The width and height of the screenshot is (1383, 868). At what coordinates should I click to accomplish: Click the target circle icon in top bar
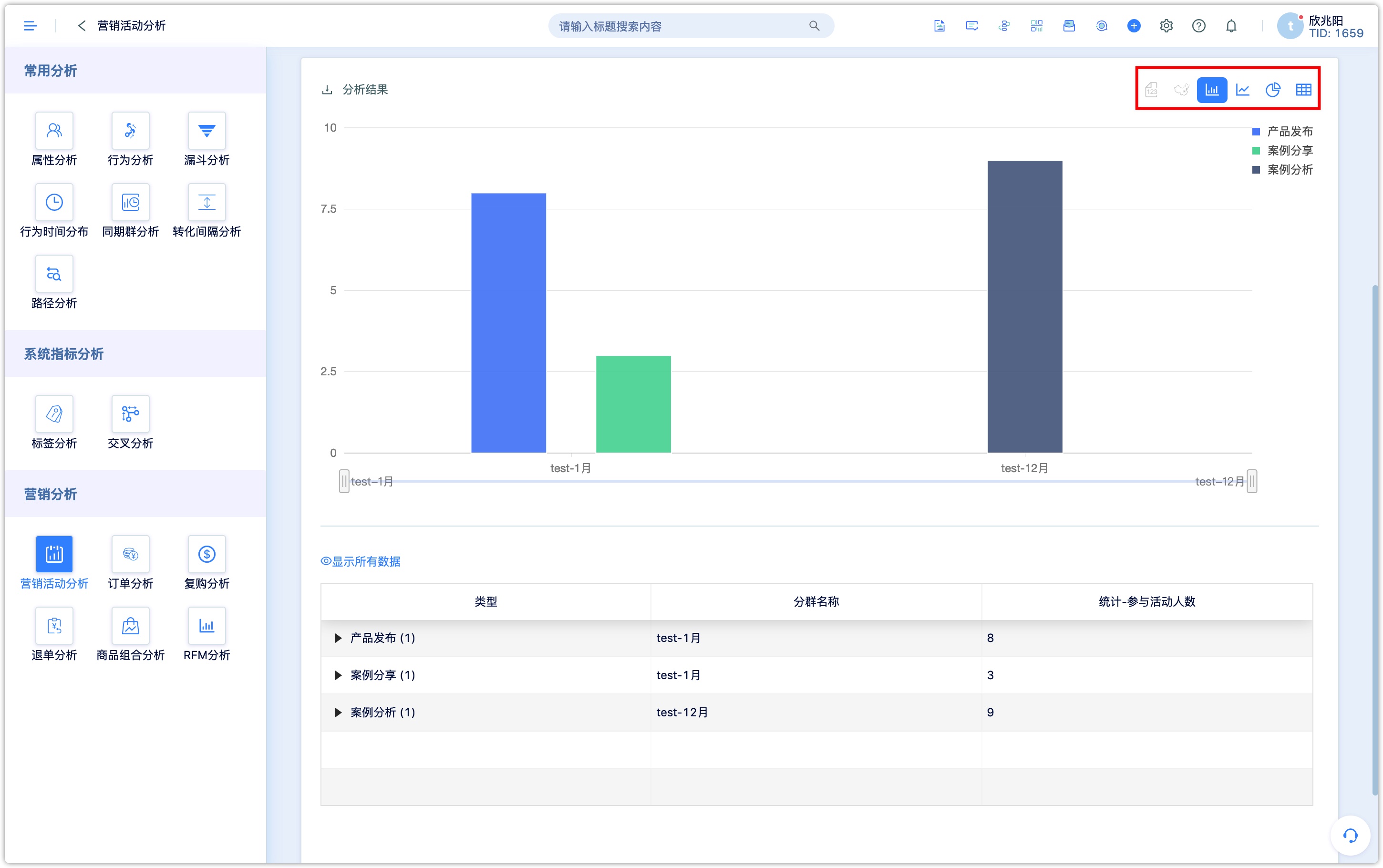click(x=1101, y=26)
